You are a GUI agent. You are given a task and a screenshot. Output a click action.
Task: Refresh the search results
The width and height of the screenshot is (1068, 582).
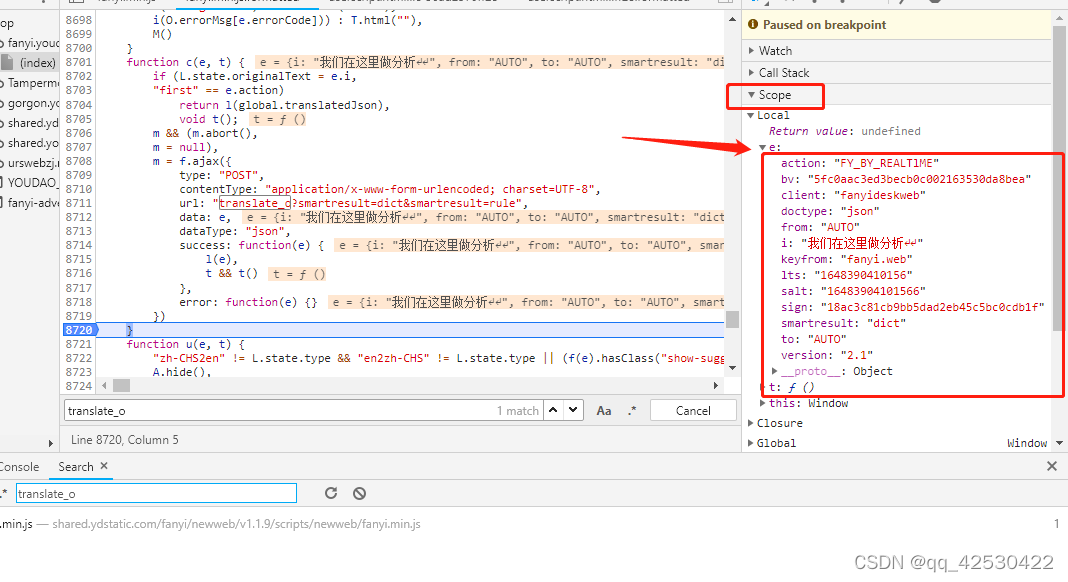(x=331, y=493)
